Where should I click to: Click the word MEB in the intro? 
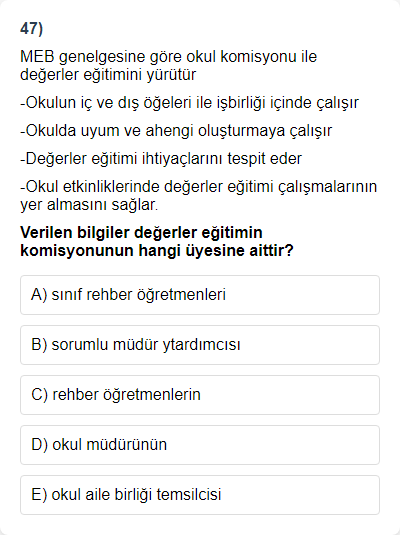click(x=37, y=57)
